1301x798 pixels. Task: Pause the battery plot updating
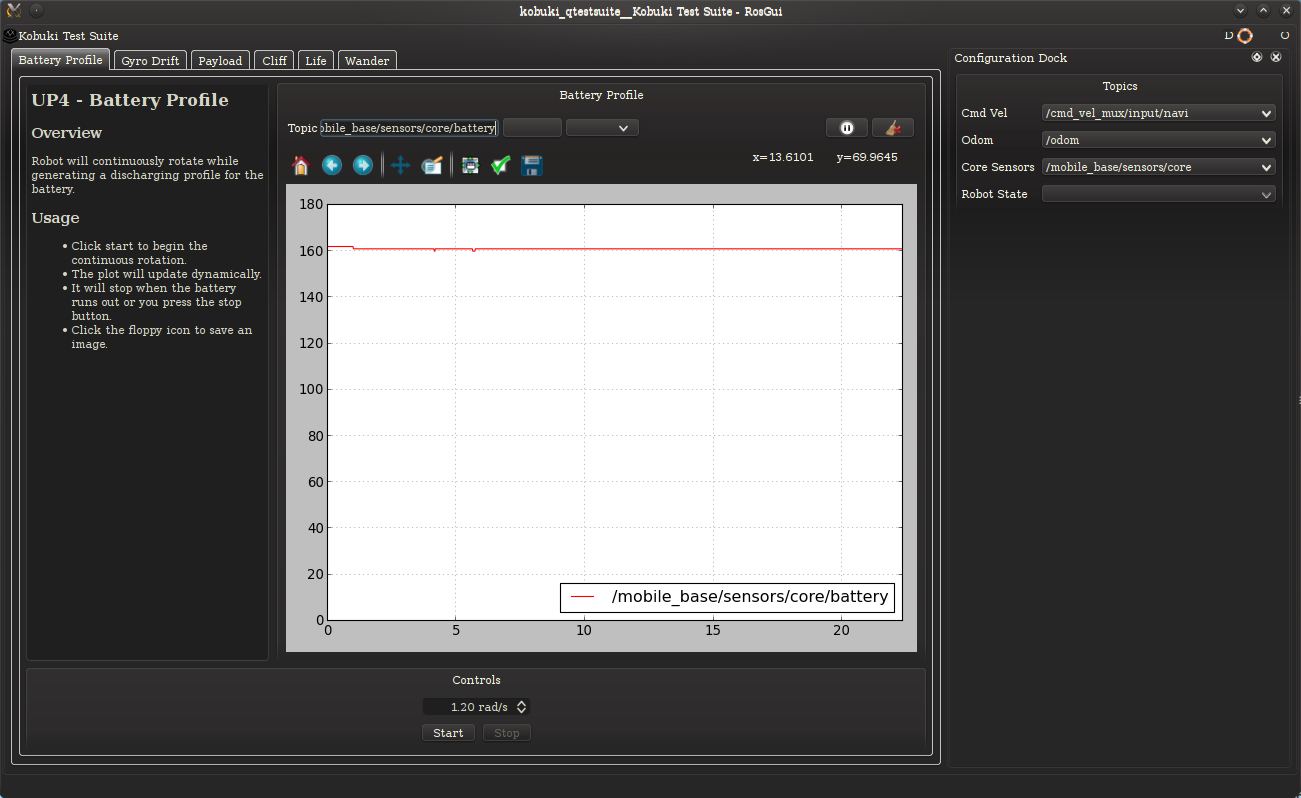(x=846, y=128)
